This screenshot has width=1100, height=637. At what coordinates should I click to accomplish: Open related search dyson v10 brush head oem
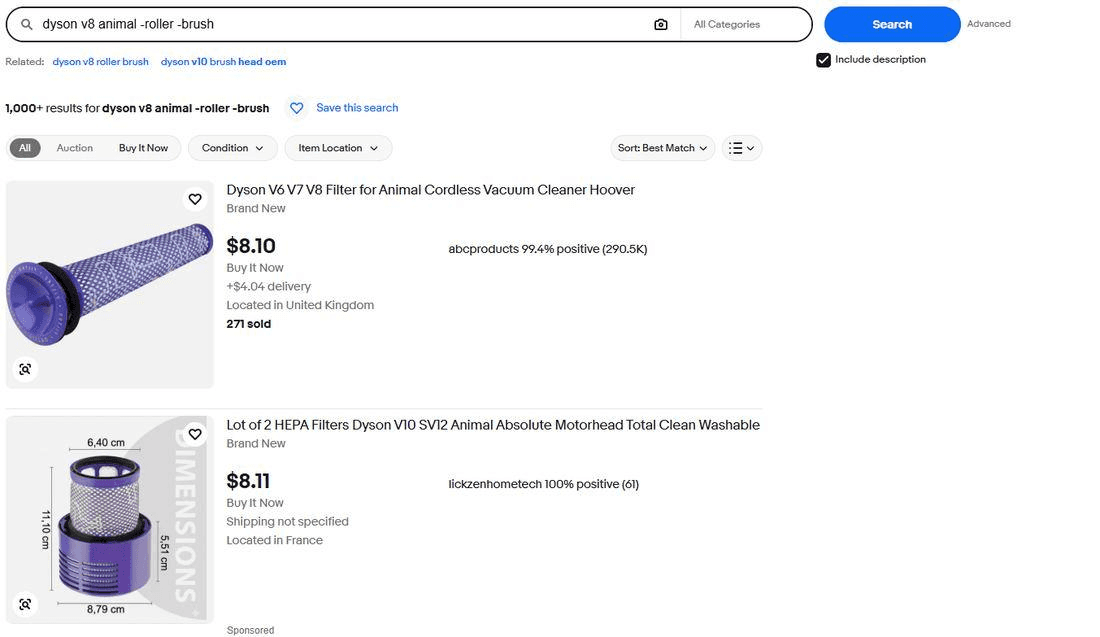pyautogui.click(x=223, y=62)
